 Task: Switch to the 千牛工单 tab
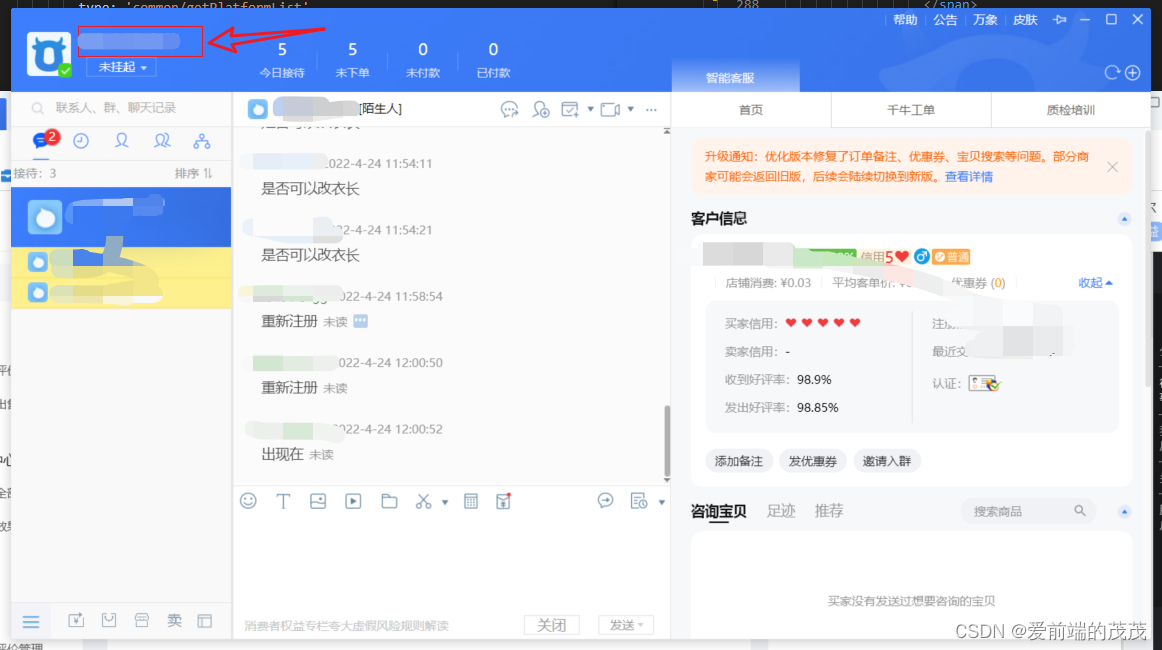[x=911, y=110]
